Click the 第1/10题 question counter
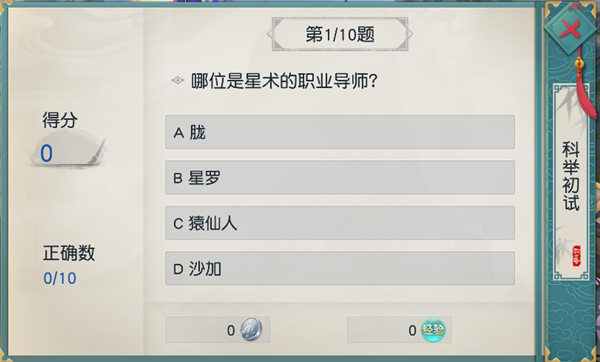The width and height of the screenshot is (600, 362). tap(340, 34)
